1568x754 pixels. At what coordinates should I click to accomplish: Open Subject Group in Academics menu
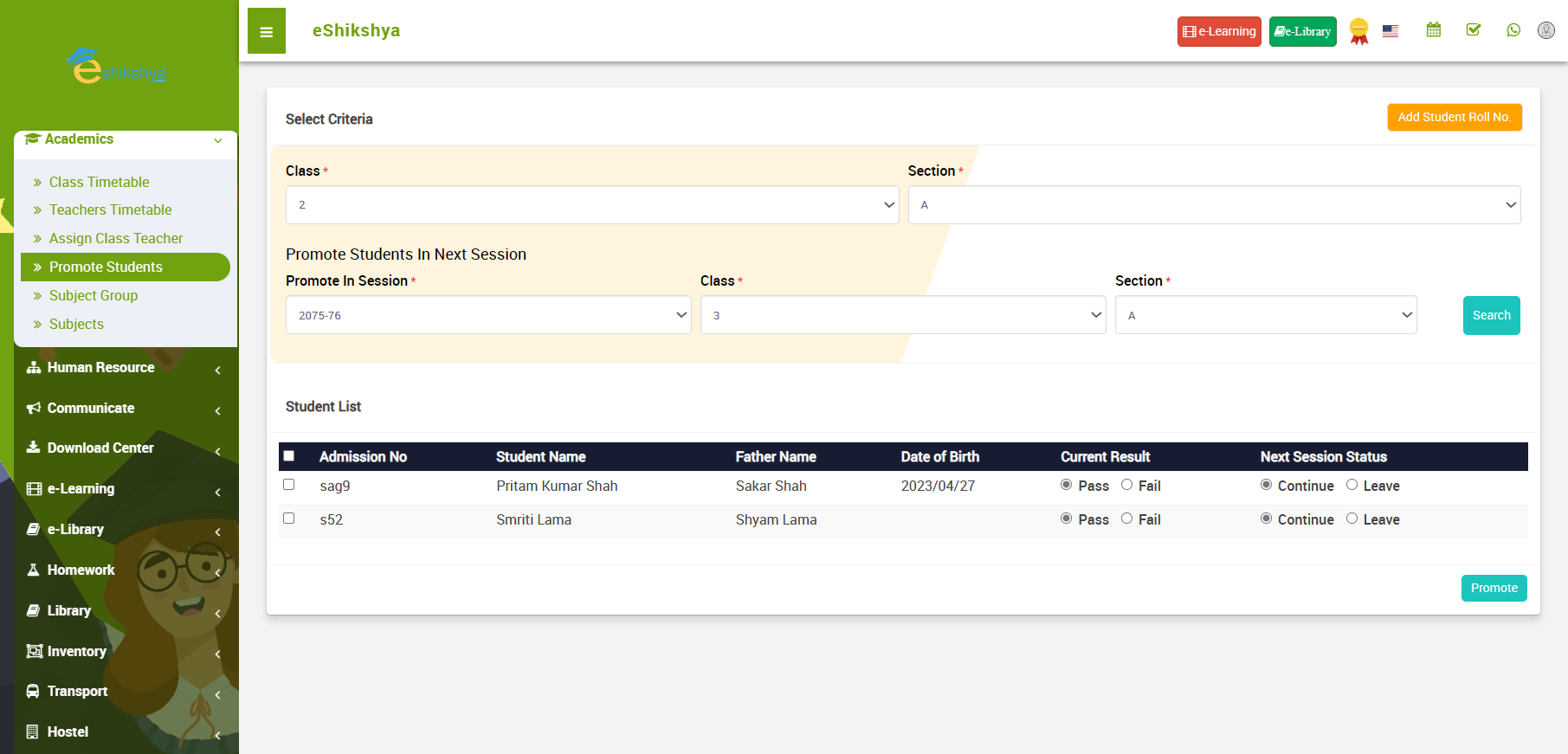tap(94, 295)
